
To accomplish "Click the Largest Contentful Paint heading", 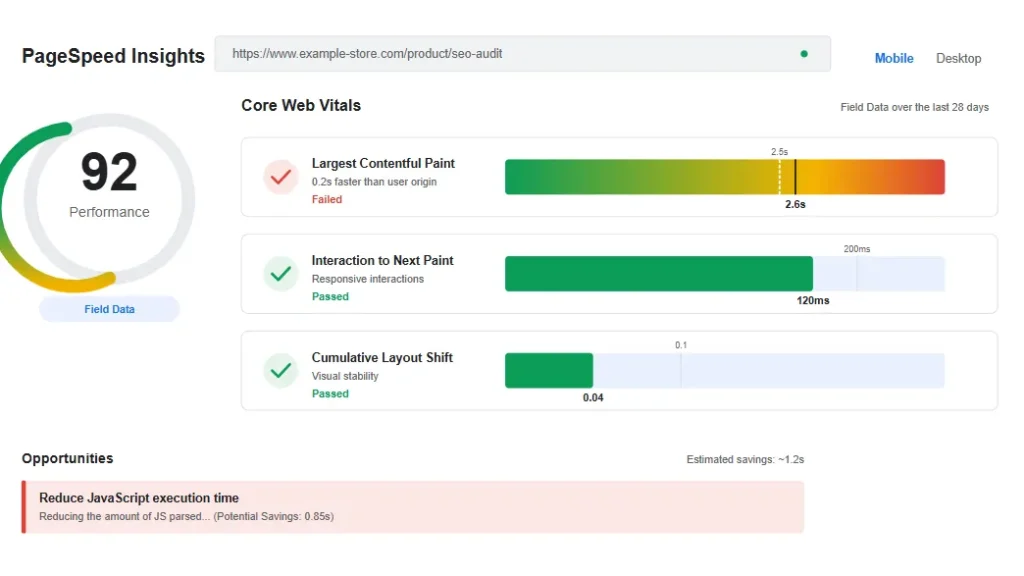I will (x=383, y=163).
